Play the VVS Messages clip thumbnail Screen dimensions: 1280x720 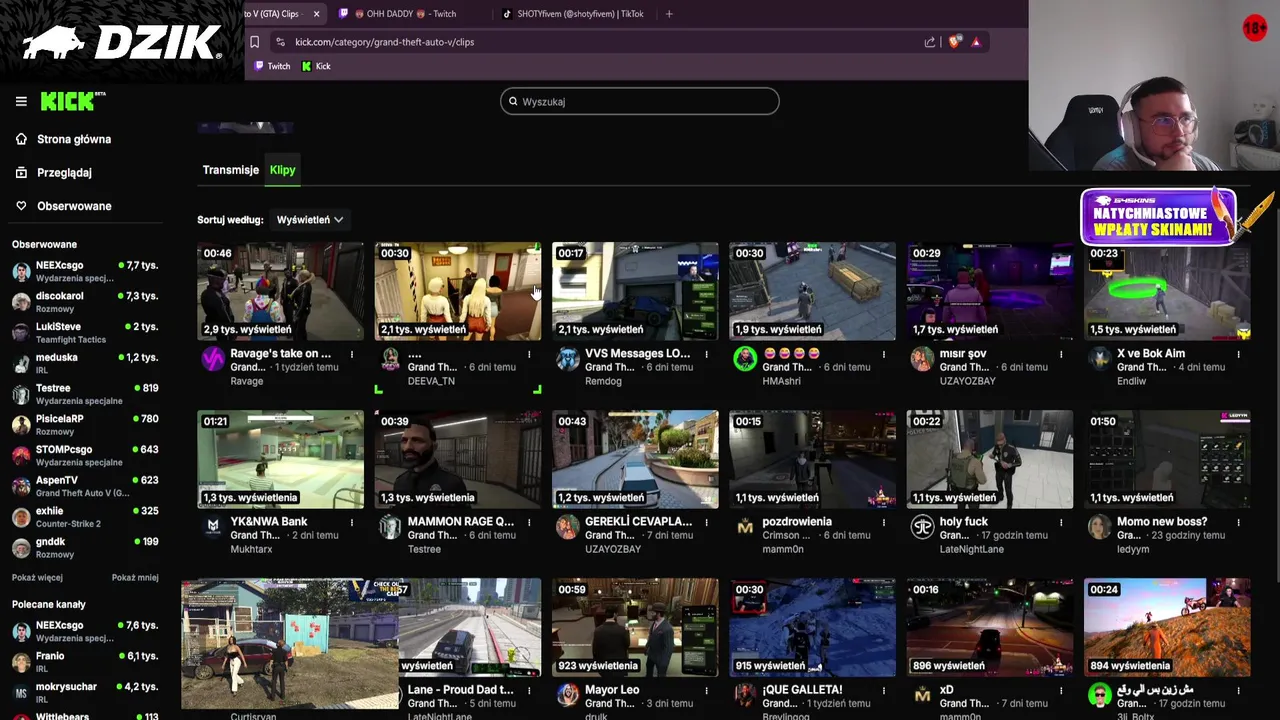pos(635,291)
